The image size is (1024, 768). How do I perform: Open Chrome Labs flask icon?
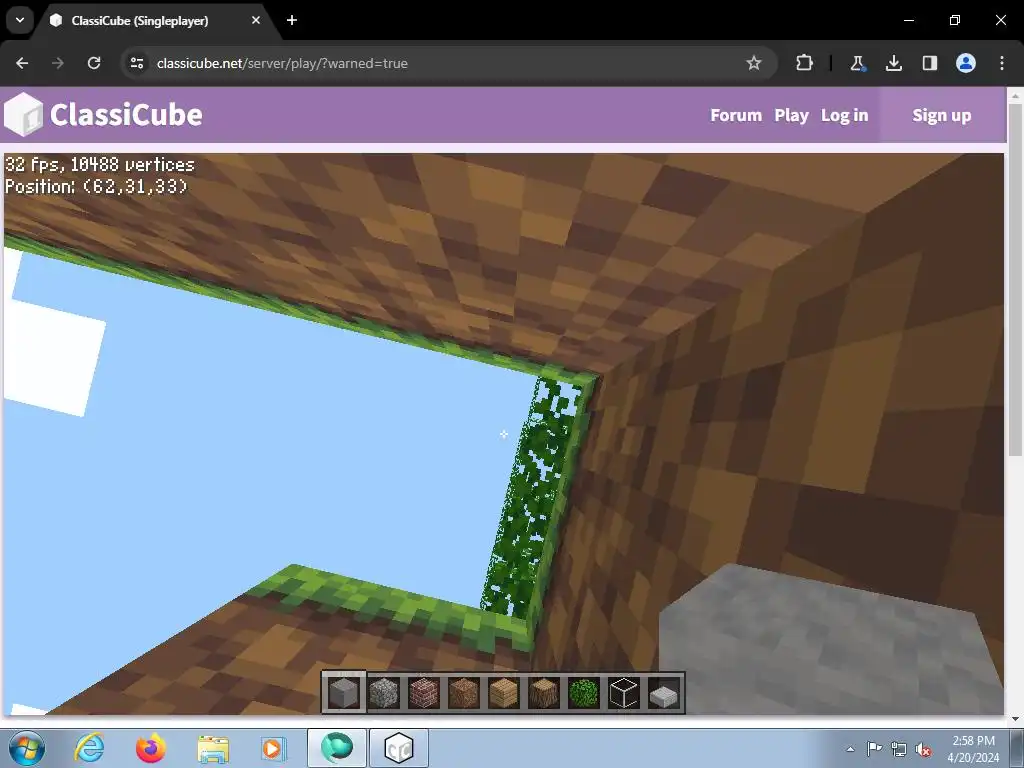[857, 63]
